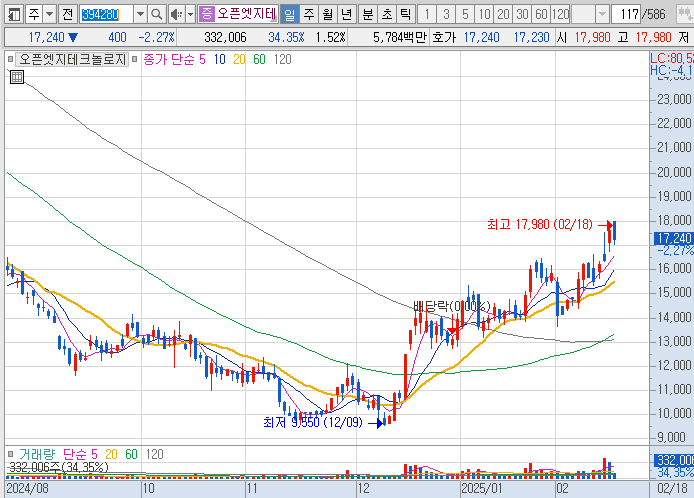Click the 주 type button
Screen dimensions: 694x498
34,15
